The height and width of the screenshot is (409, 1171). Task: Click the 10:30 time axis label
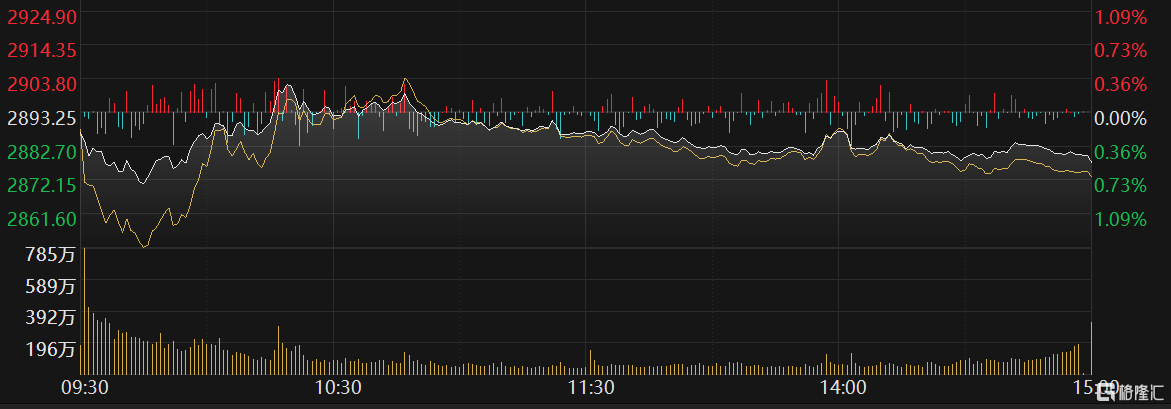[x=337, y=387]
